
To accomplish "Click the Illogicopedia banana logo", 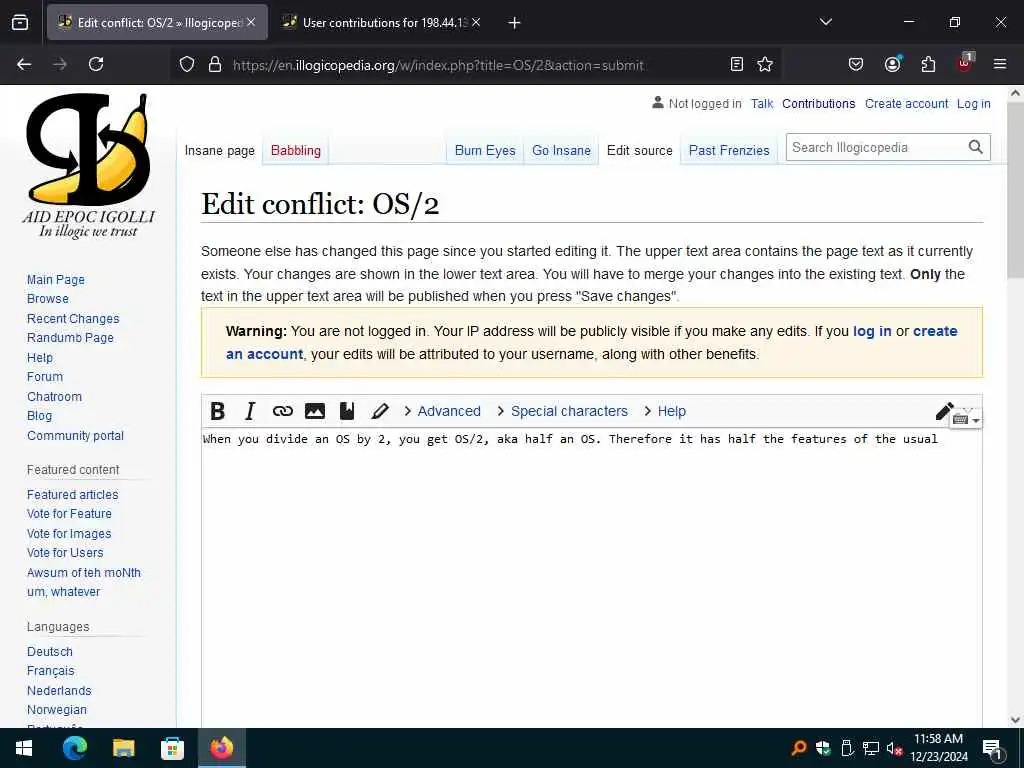I will (x=88, y=165).
